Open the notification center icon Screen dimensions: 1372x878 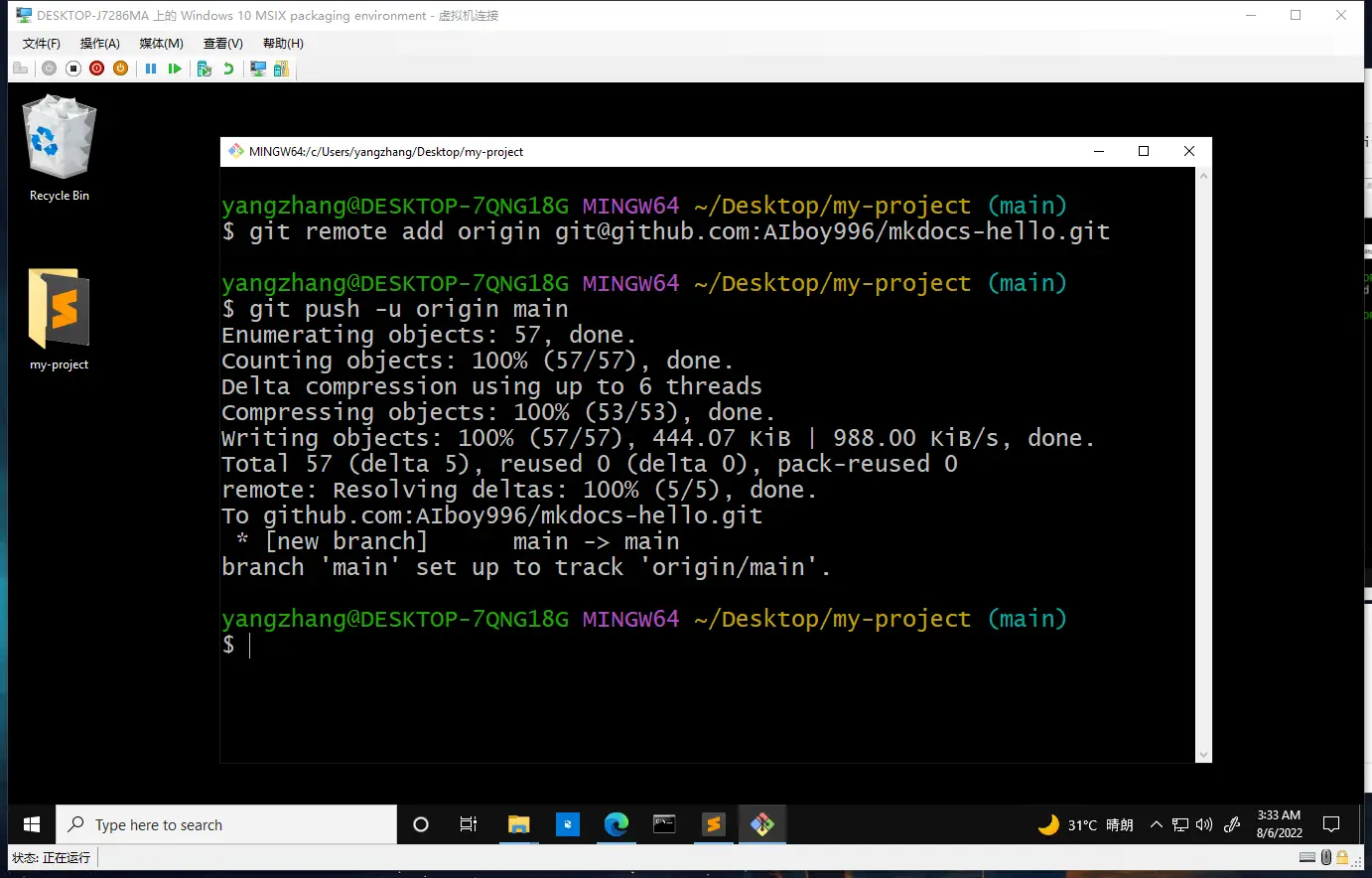1331,825
